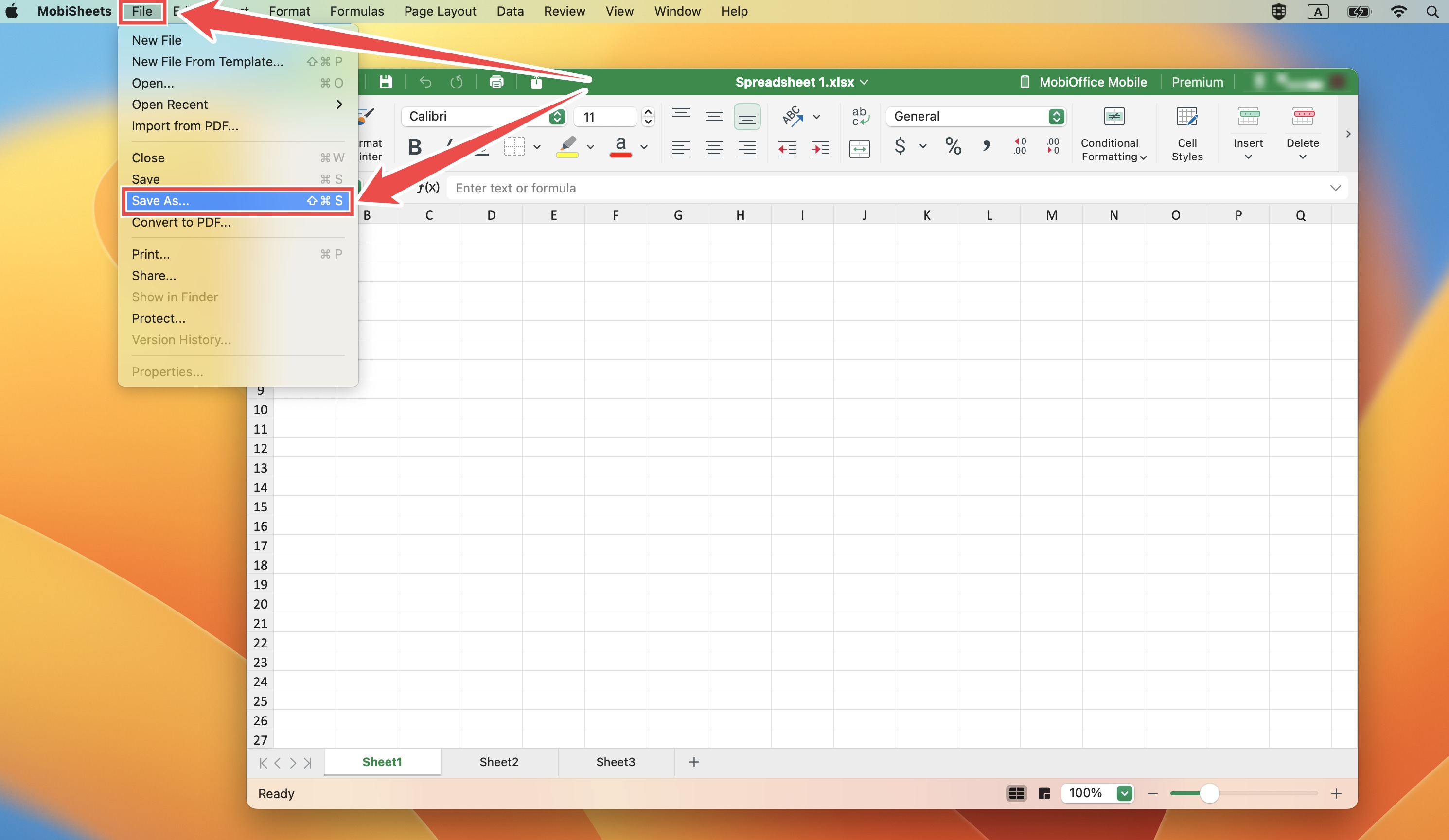The image size is (1449, 840).
Task: Open Conditional Formatting options
Action: point(1113,134)
